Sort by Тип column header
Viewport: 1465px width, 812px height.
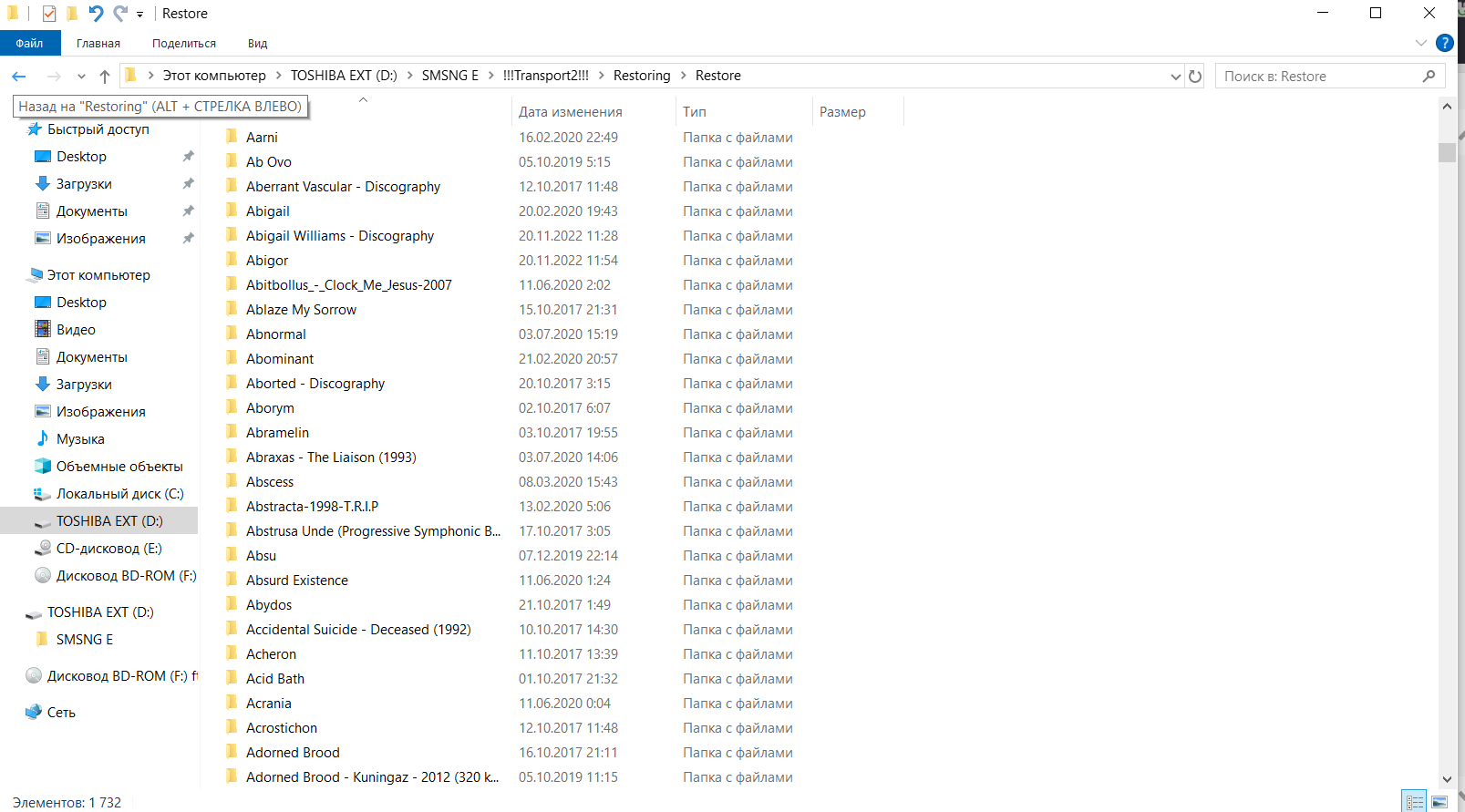pos(695,112)
